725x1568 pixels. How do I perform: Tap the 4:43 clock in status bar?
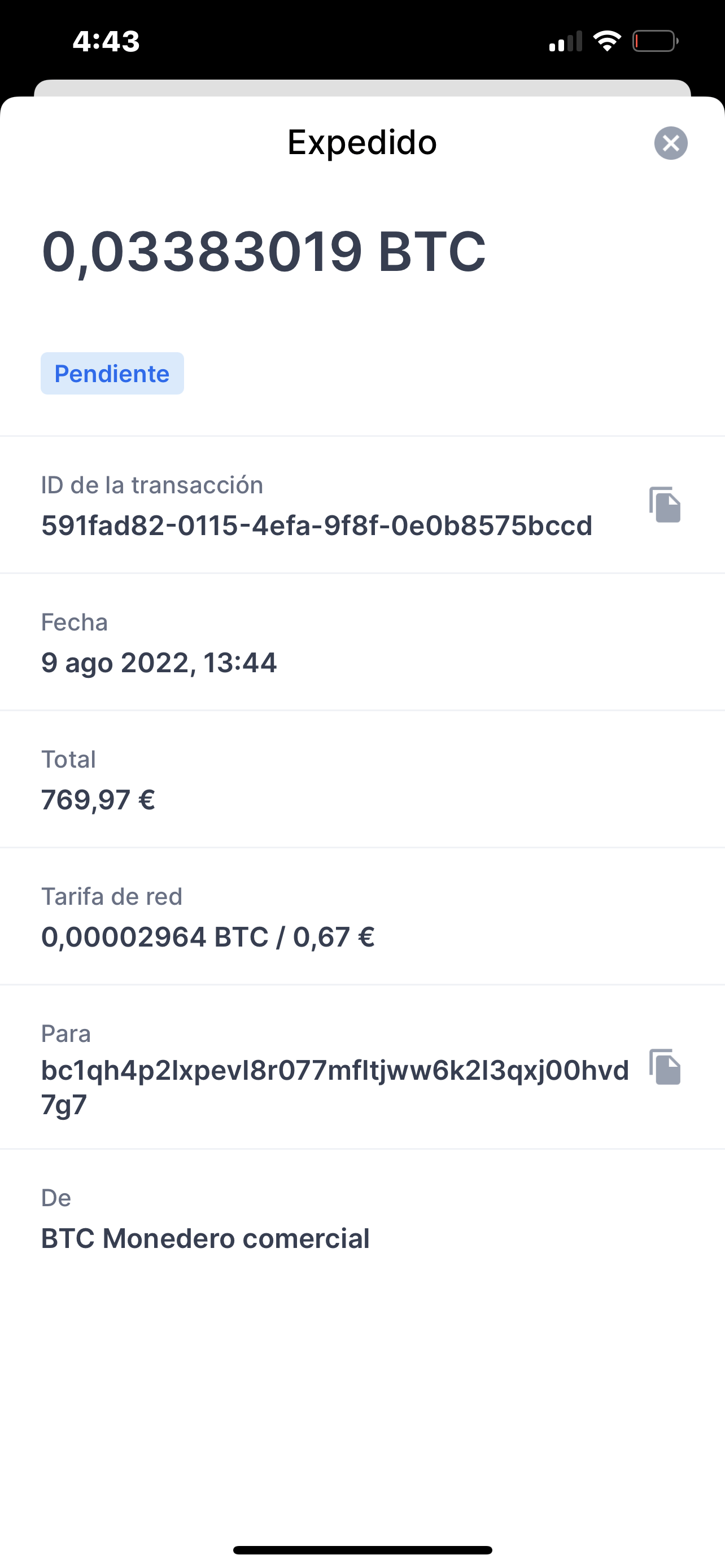[x=106, y=41]
